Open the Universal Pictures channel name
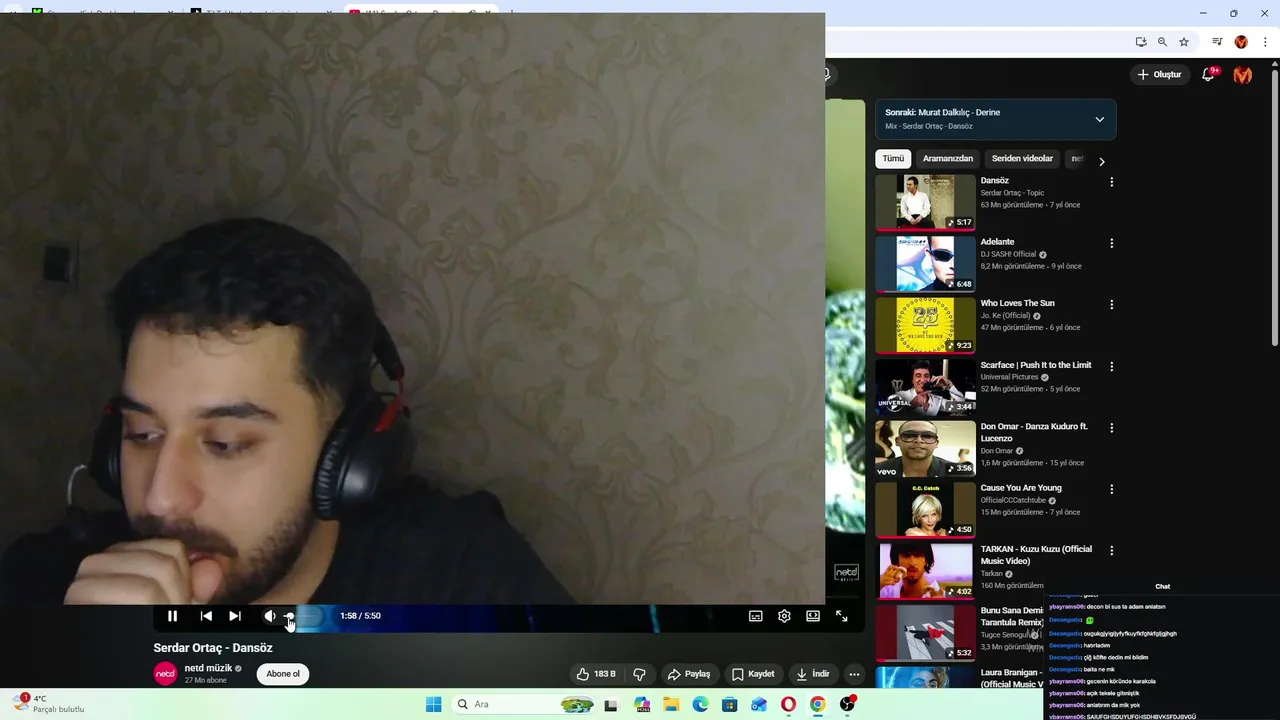This screenshot has height=720, width=1280. click(1009, 377)
